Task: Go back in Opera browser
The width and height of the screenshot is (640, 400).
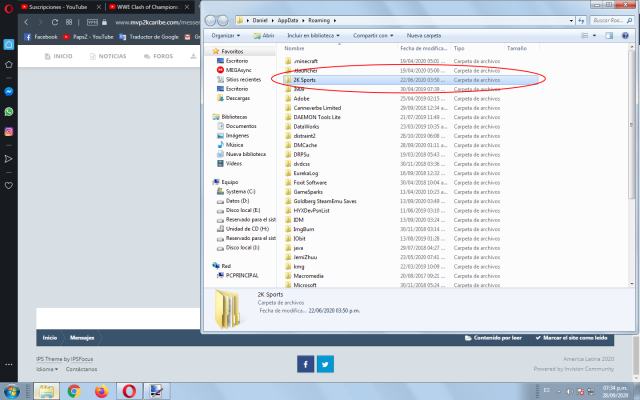Action: 27,22
